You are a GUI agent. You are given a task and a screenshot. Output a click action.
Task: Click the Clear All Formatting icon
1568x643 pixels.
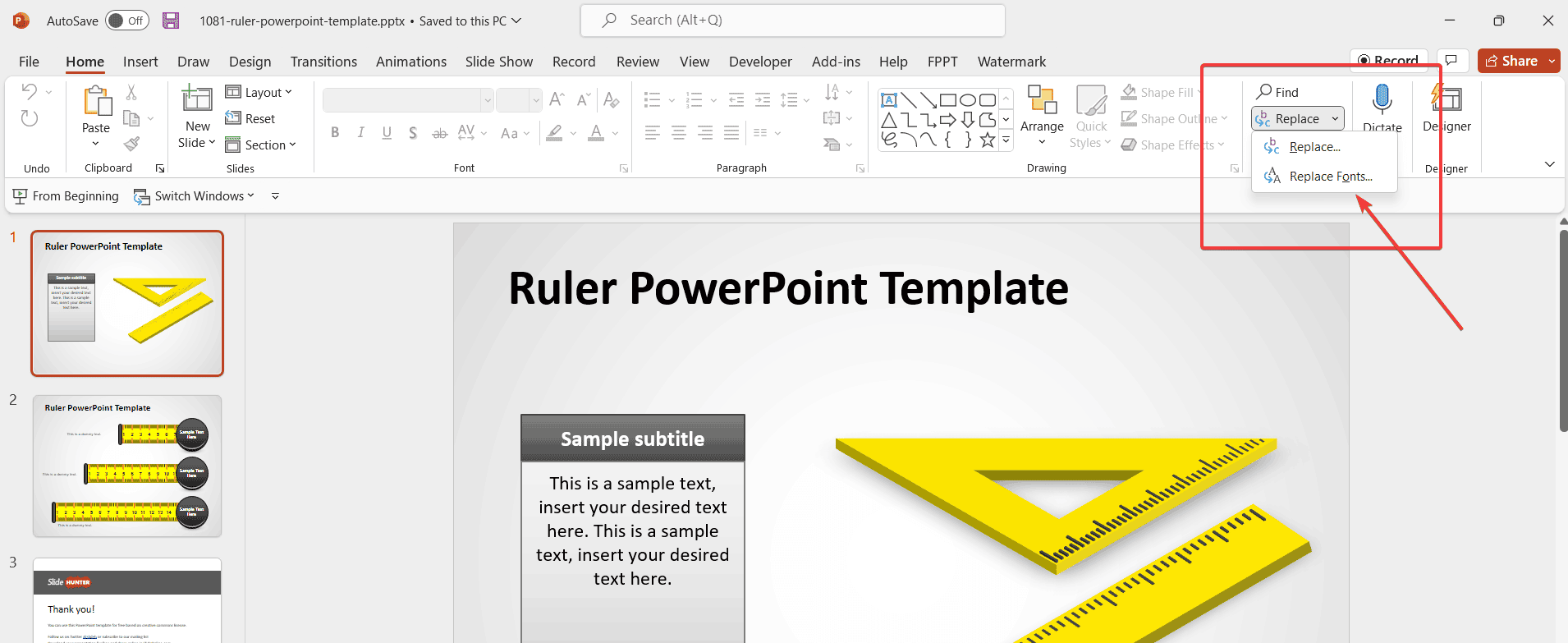[611, 100]
